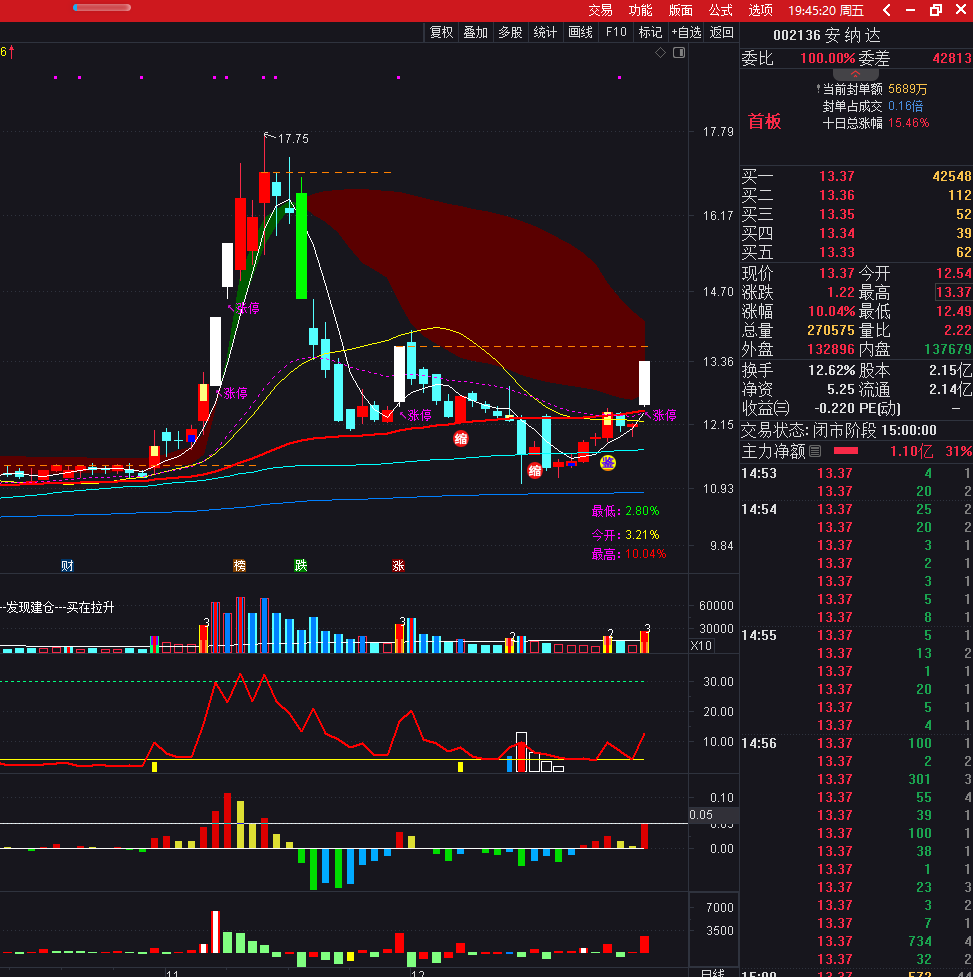Open the 复权 adjustment dropdown
973x977 pixels.
441,32
